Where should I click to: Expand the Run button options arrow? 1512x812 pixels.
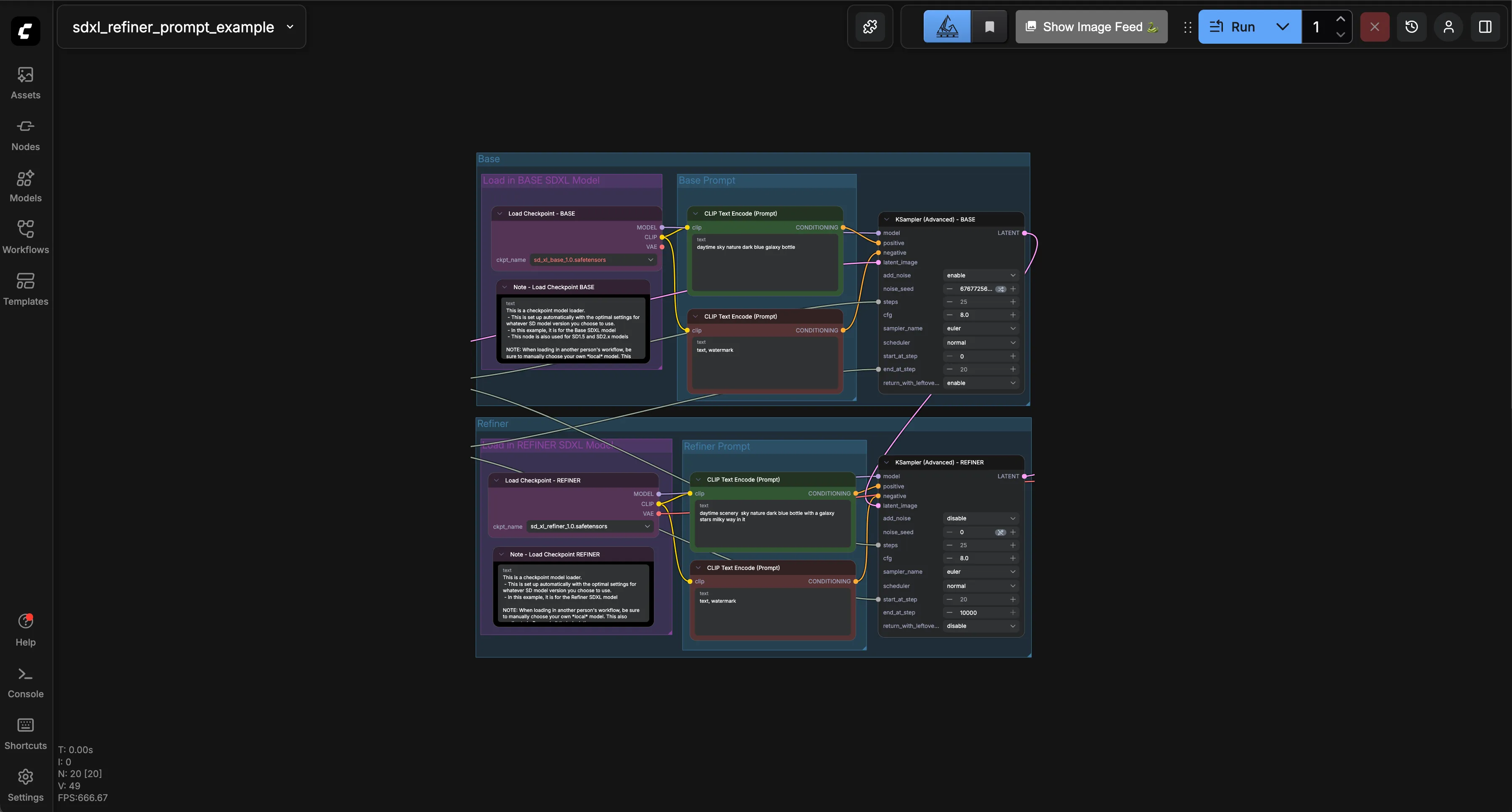[x=1283, y=27]
